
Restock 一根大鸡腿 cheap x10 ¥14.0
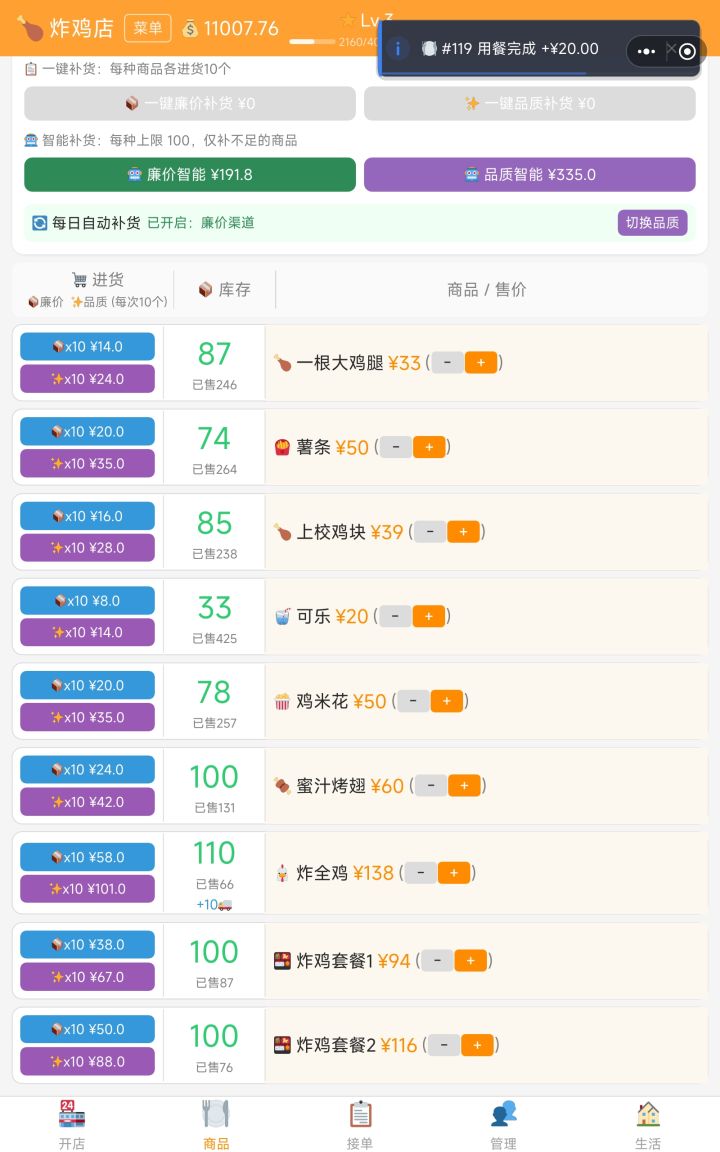click(x=87, y=347)
